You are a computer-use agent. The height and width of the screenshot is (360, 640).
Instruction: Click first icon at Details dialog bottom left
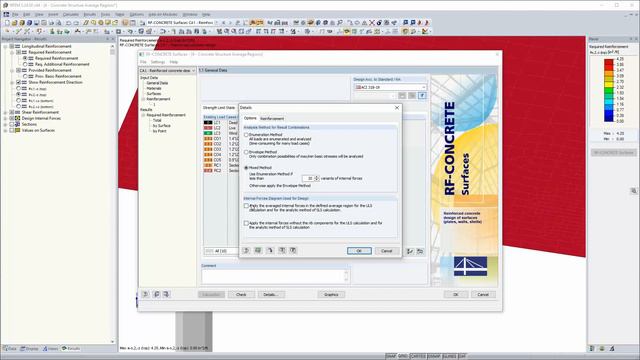[x=246, y=251]
